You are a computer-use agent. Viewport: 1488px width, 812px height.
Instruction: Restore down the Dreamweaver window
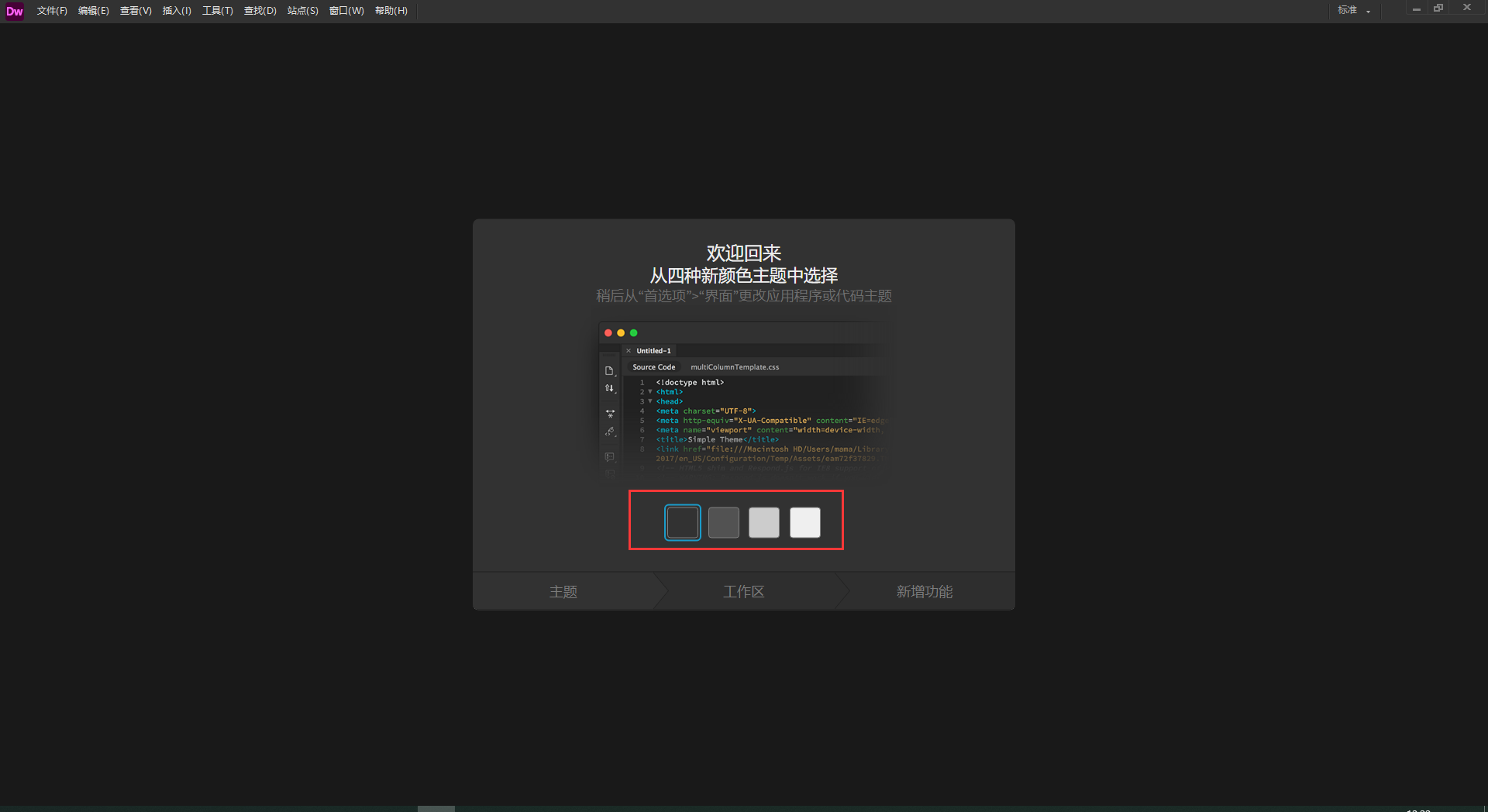(x=1438, y=9)
